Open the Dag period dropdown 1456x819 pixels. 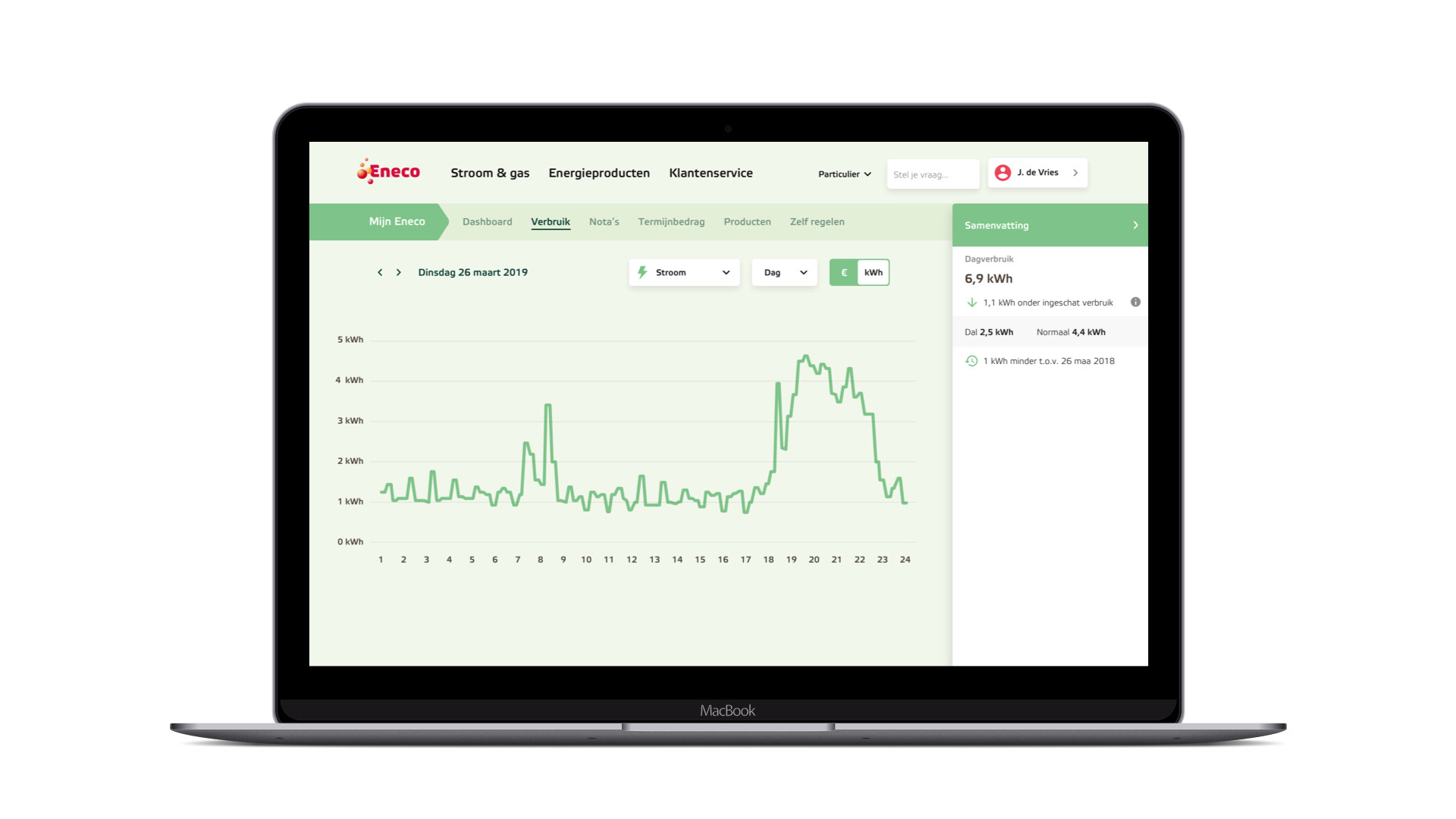(x=784, y=272)
